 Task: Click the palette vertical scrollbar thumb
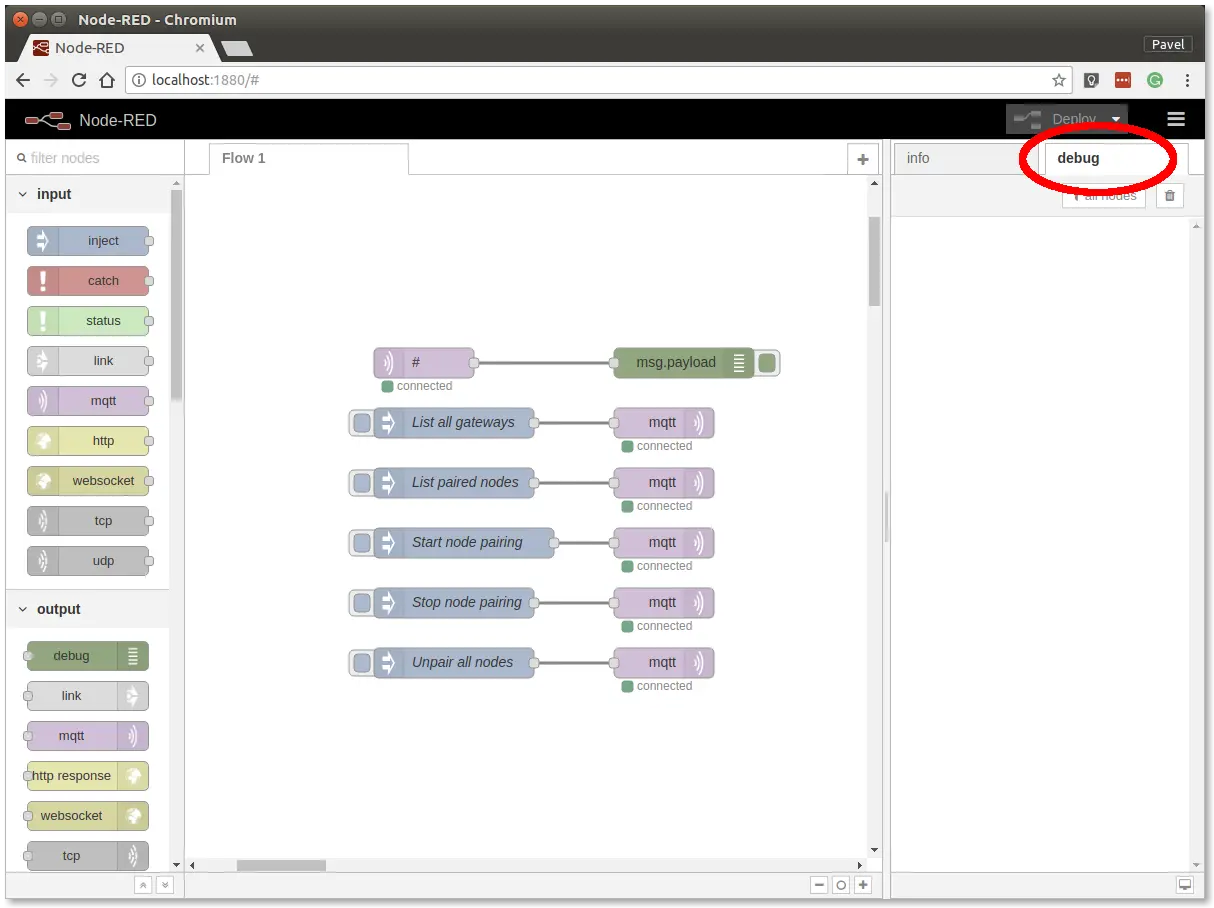pyautogui.click(x=176, y=294)
